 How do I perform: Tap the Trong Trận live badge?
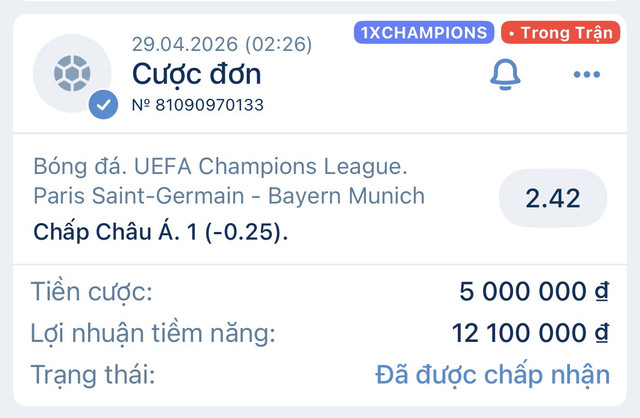click(560, 32)
